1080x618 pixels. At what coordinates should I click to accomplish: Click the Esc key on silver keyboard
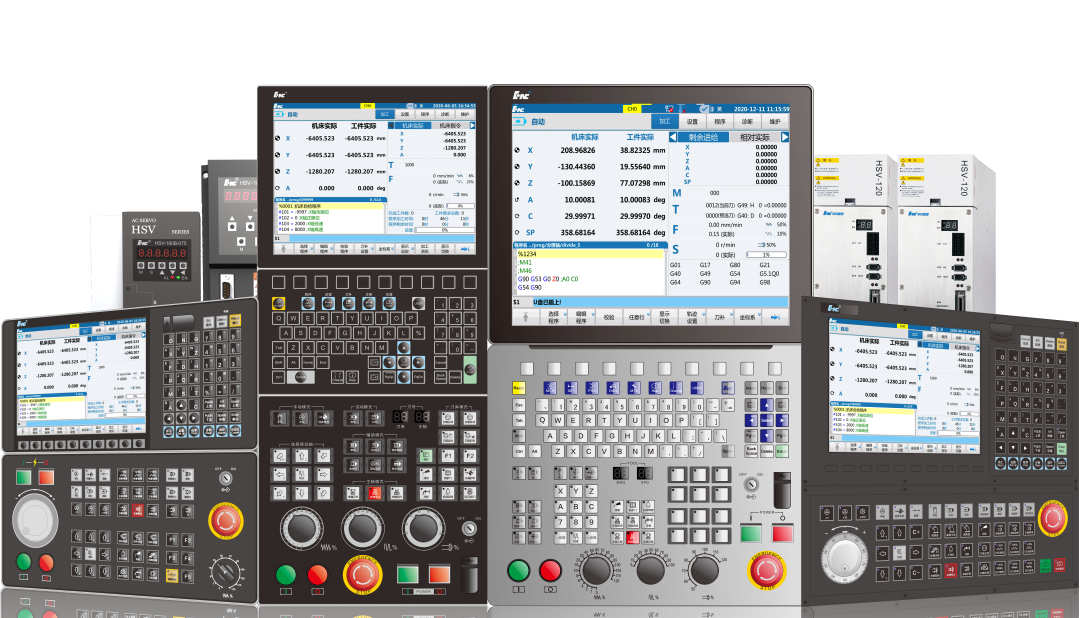[519, 405]
